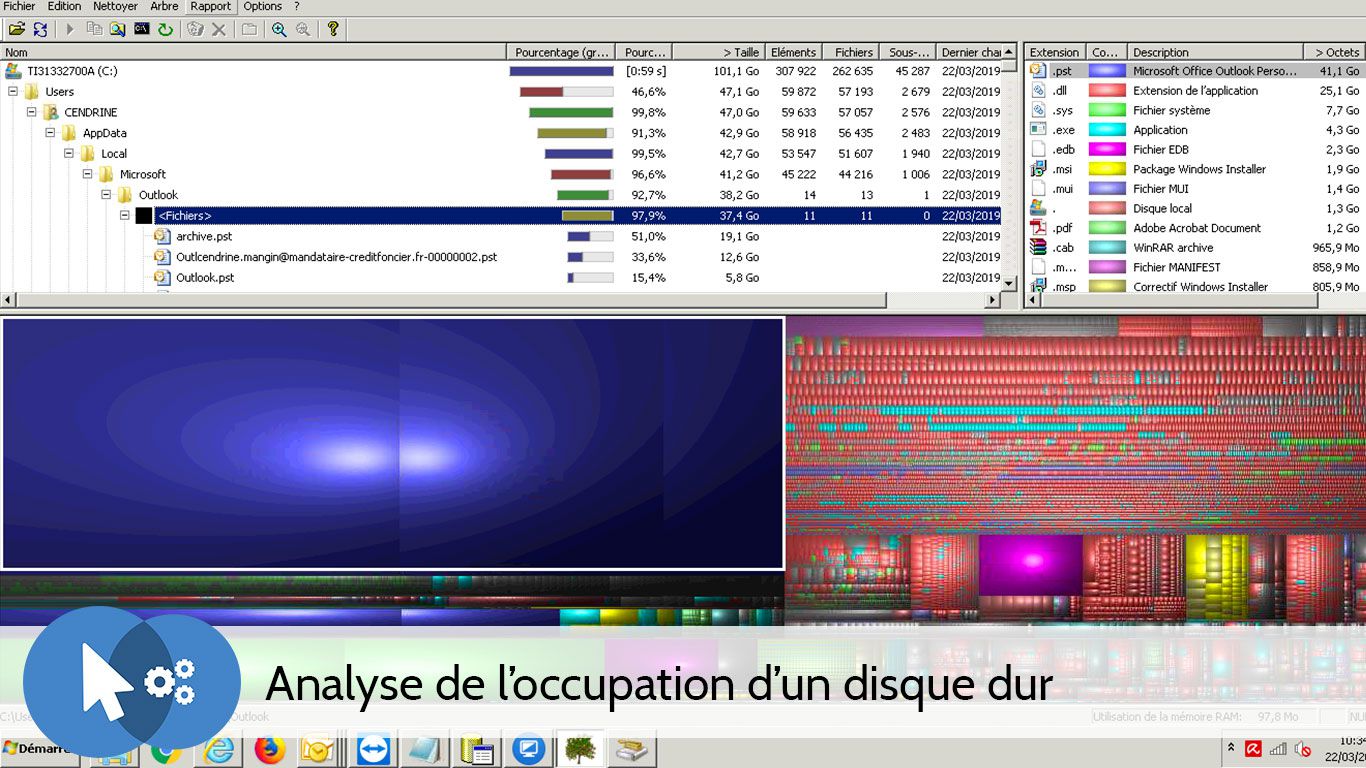This screenshot has width=1366, height=768.
Task: Click the zoom out magnifier icon
Action: click(x=302, y=30)
